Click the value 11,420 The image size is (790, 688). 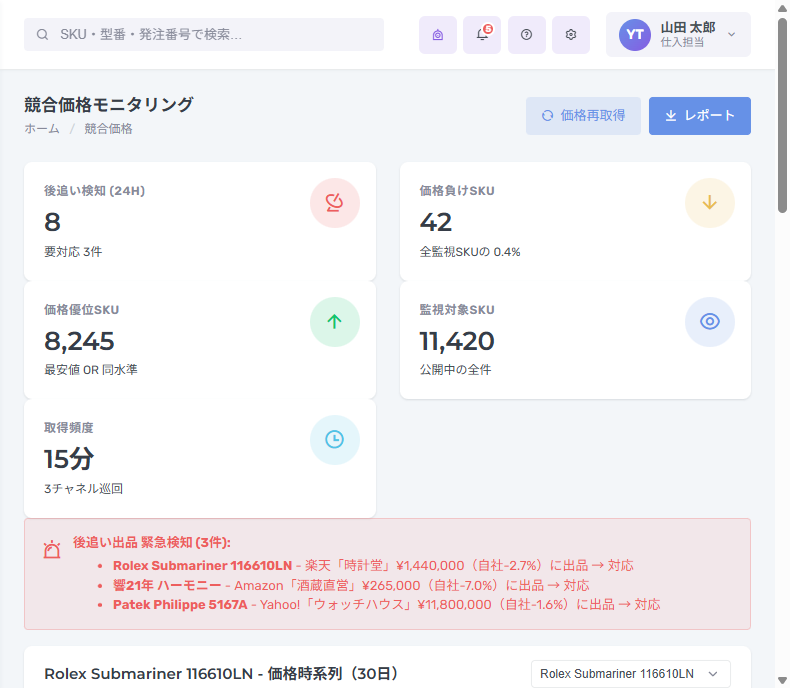(x=457, y=341)
